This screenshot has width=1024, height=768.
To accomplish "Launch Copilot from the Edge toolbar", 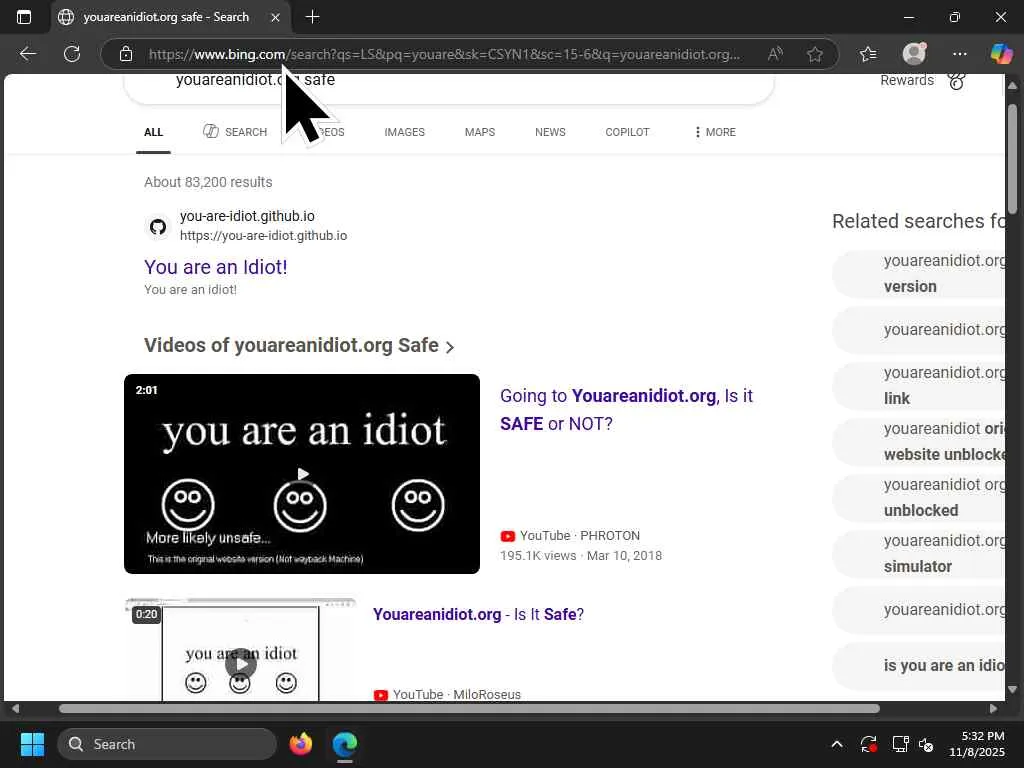I will click(x=1001, y=54).
